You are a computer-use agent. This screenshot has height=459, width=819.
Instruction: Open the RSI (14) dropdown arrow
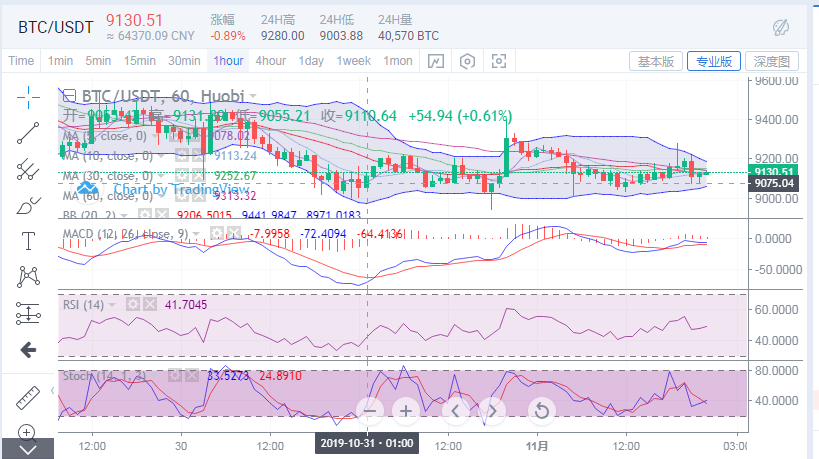click(x=112, y=304)
